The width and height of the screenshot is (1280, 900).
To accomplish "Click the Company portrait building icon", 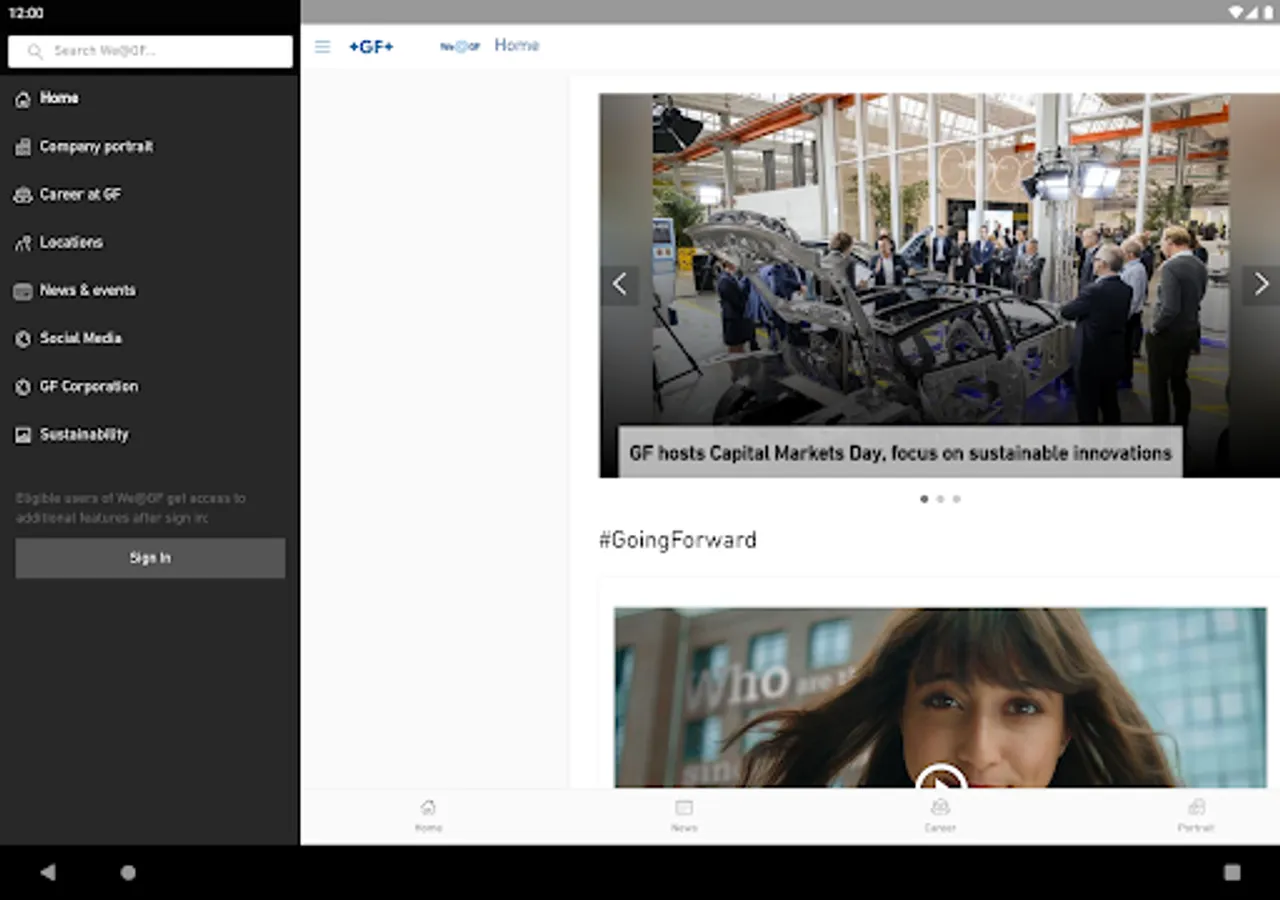I will click(23, 147).
